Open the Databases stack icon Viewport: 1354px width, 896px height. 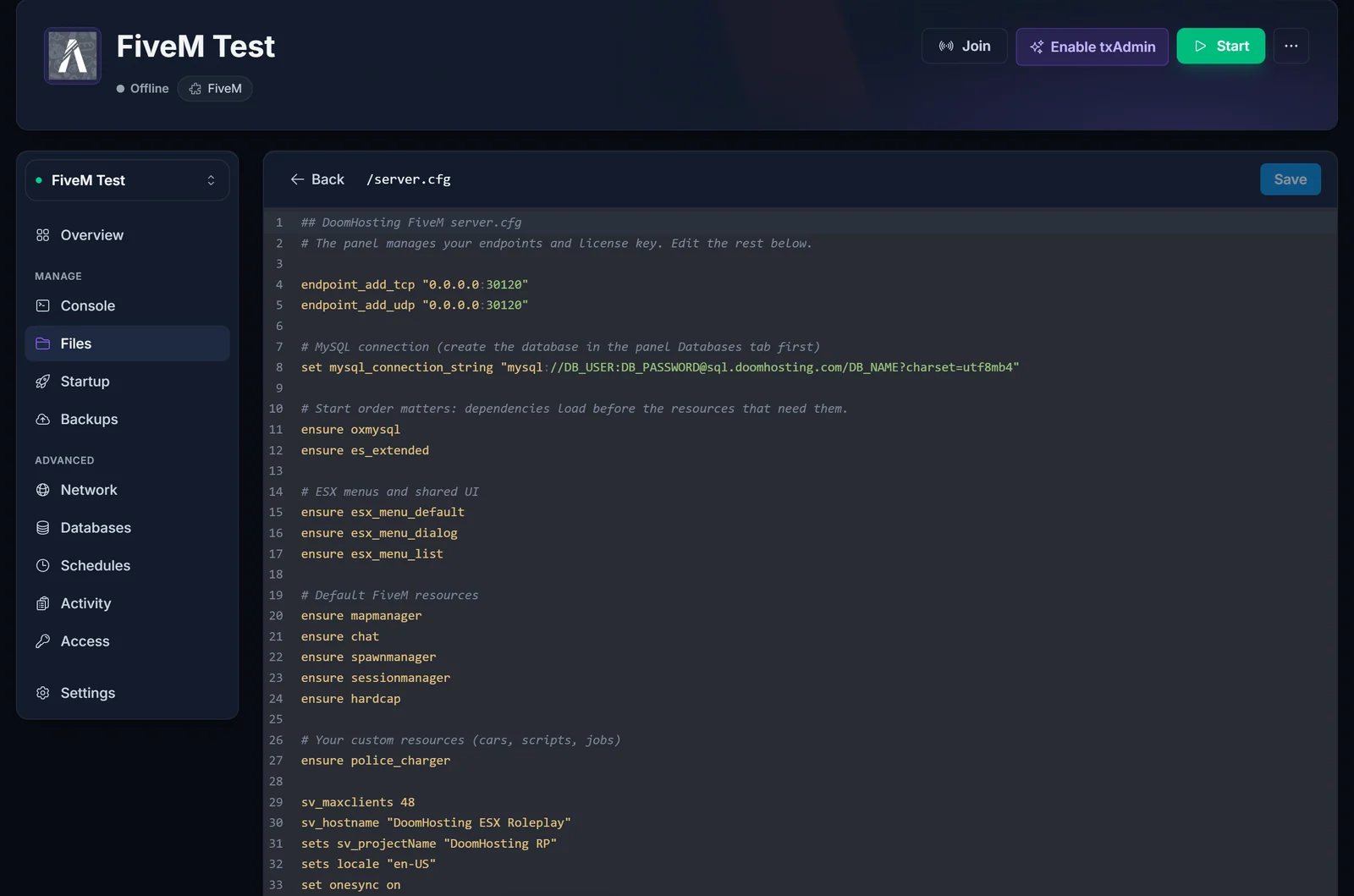43,528
